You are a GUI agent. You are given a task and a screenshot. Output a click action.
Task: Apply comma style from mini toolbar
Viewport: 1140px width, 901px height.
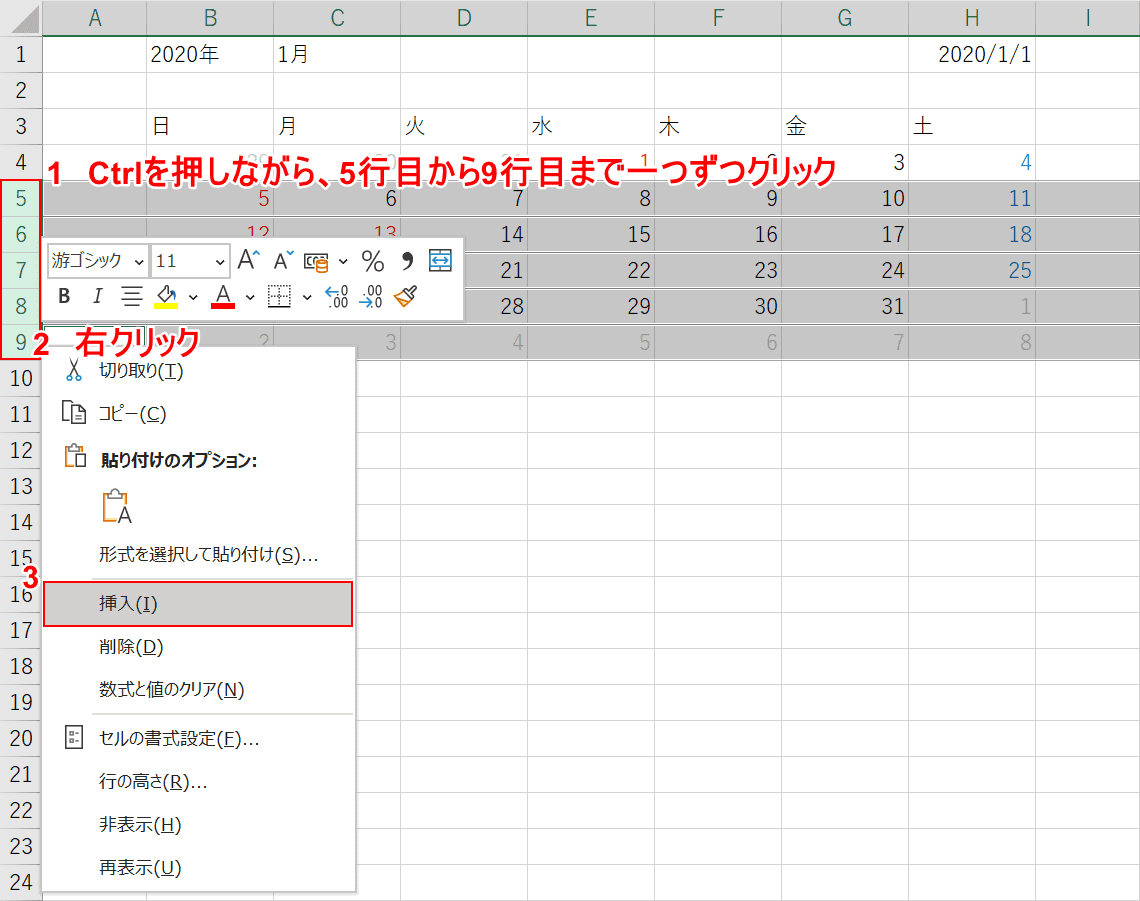(407, 260)
